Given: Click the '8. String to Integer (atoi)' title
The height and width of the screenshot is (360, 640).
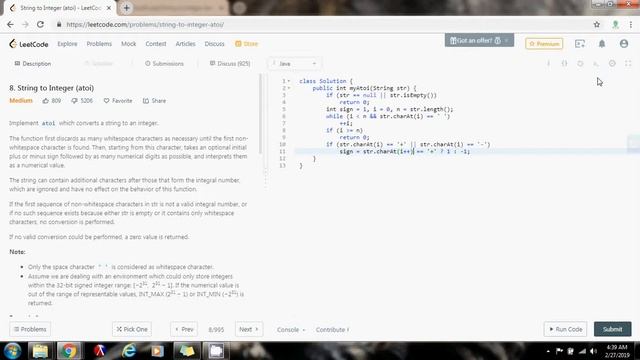Looking at the screenshot, I should [51, 88].
